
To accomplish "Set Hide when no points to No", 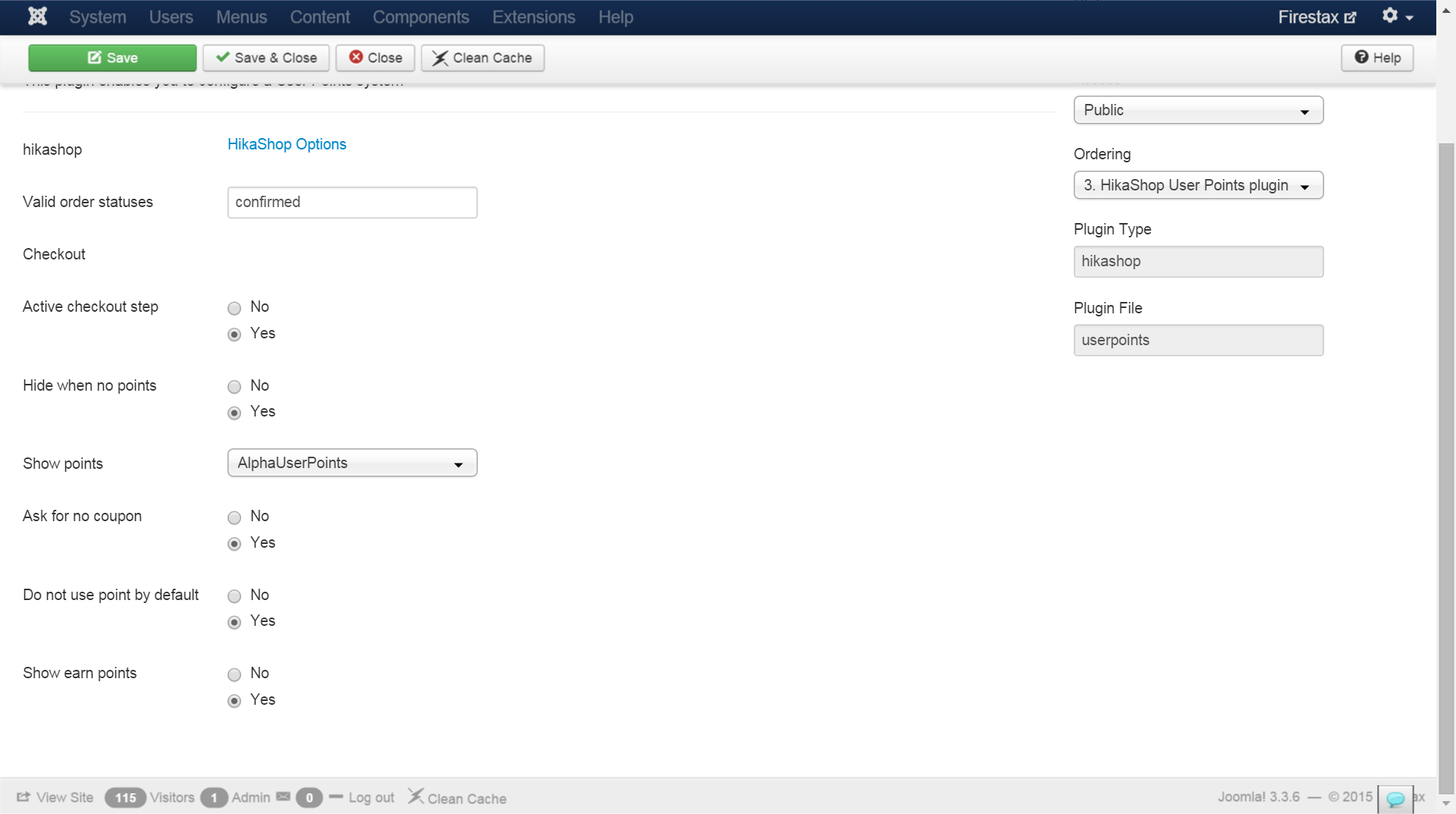I will pos(234,387).
